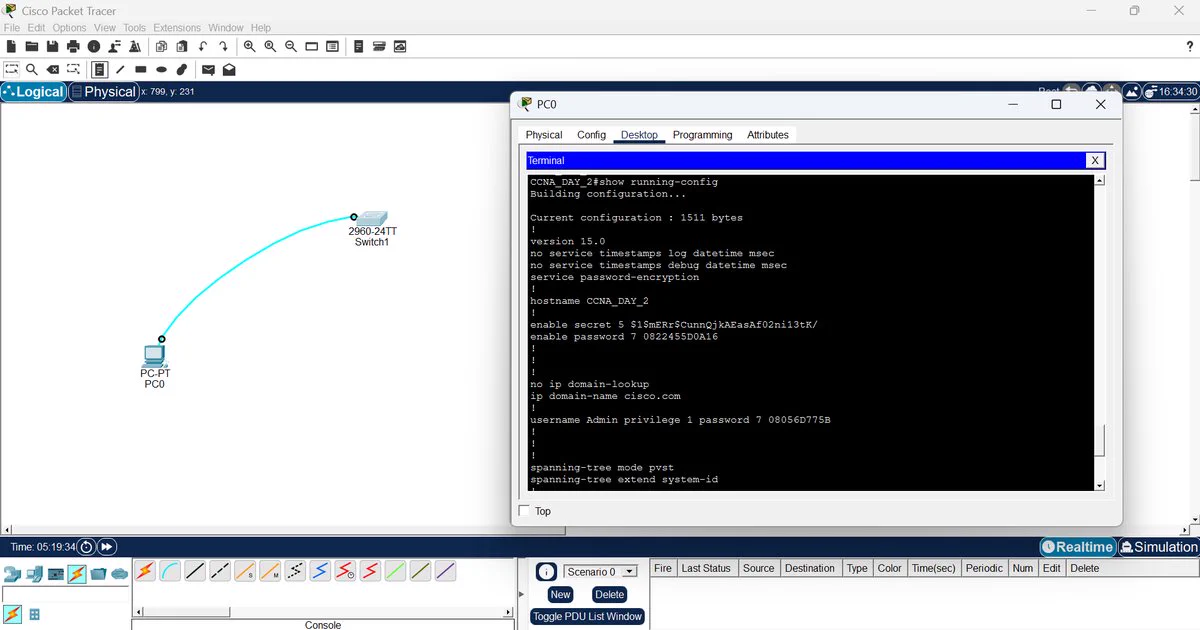The image size is (1200, 630).
Task: Click the set background image icon
Action: [1131, 91]
